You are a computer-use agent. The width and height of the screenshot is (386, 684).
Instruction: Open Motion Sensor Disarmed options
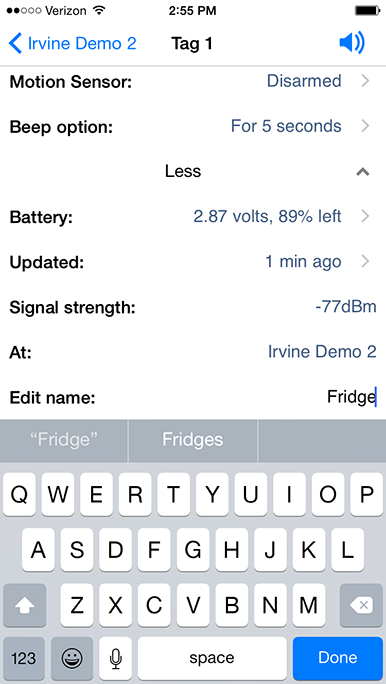coord(193,81)
